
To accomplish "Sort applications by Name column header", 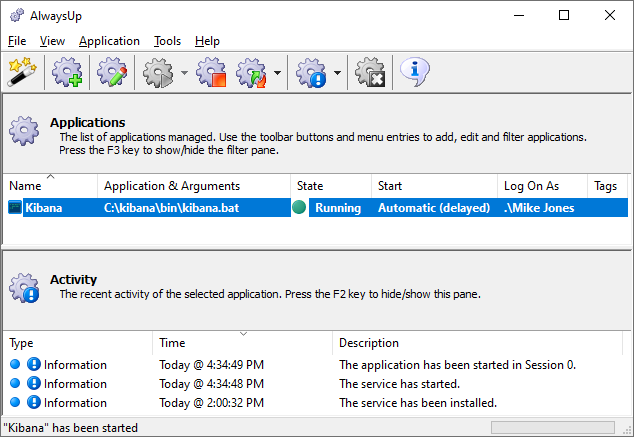I will tap(50, 186).
